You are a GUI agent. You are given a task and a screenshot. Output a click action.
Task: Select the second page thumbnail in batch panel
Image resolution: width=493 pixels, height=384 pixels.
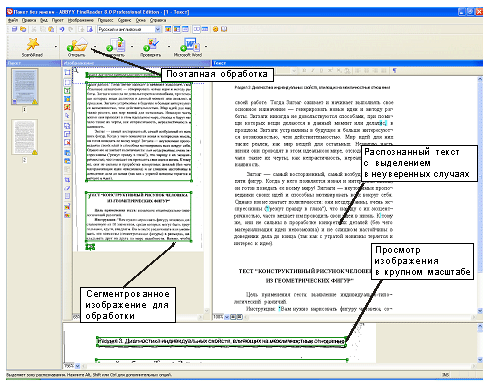pos(25,137)
